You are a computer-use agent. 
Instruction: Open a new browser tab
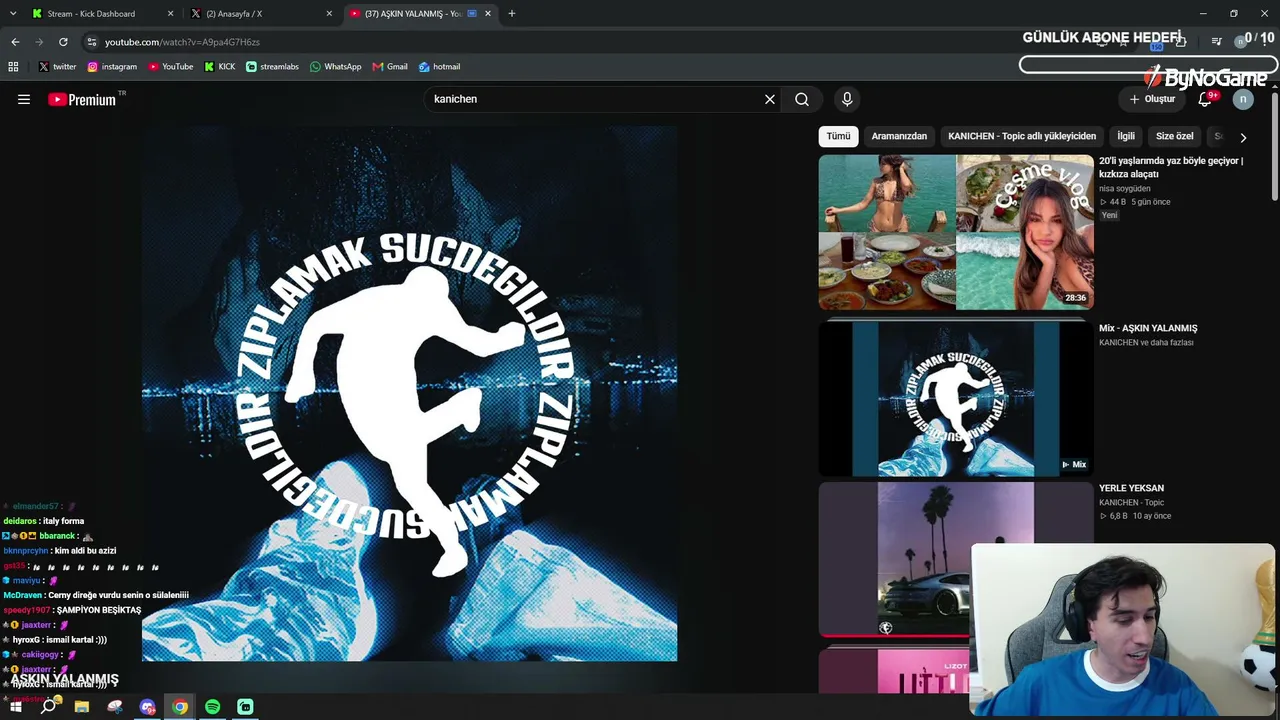tap(512, 14)
